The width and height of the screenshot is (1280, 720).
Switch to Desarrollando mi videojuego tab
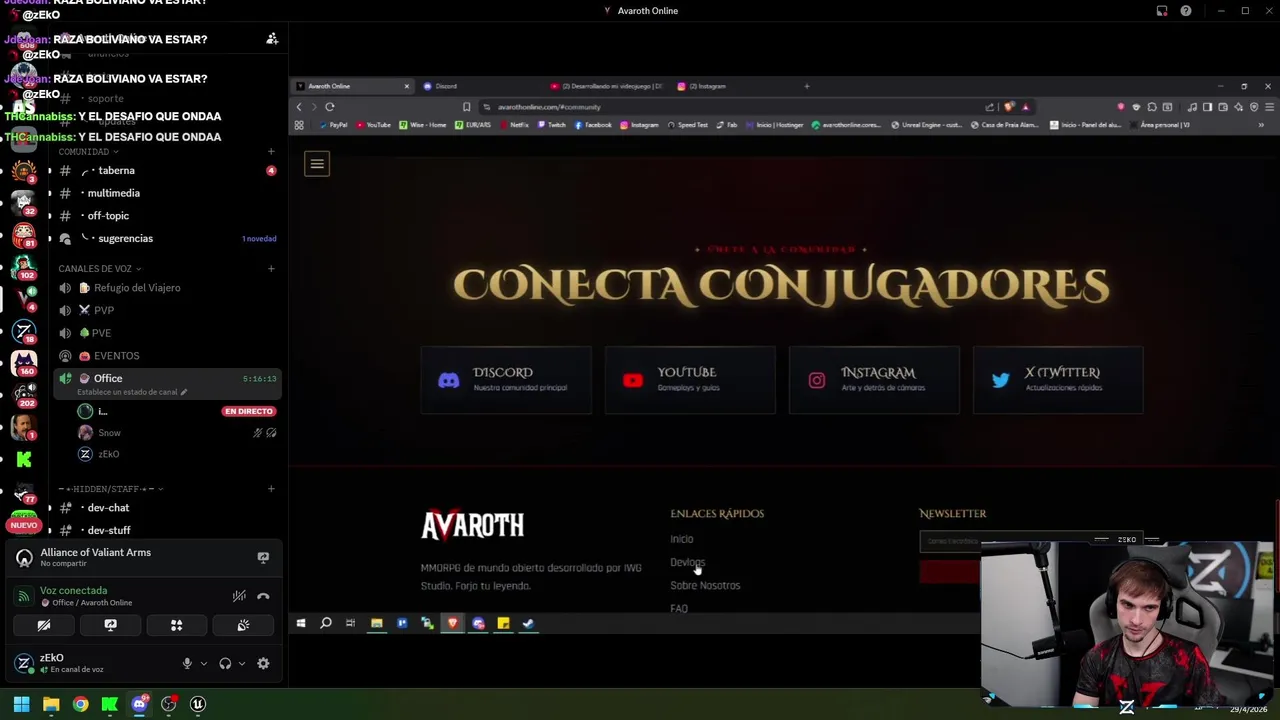coord(606,86)
